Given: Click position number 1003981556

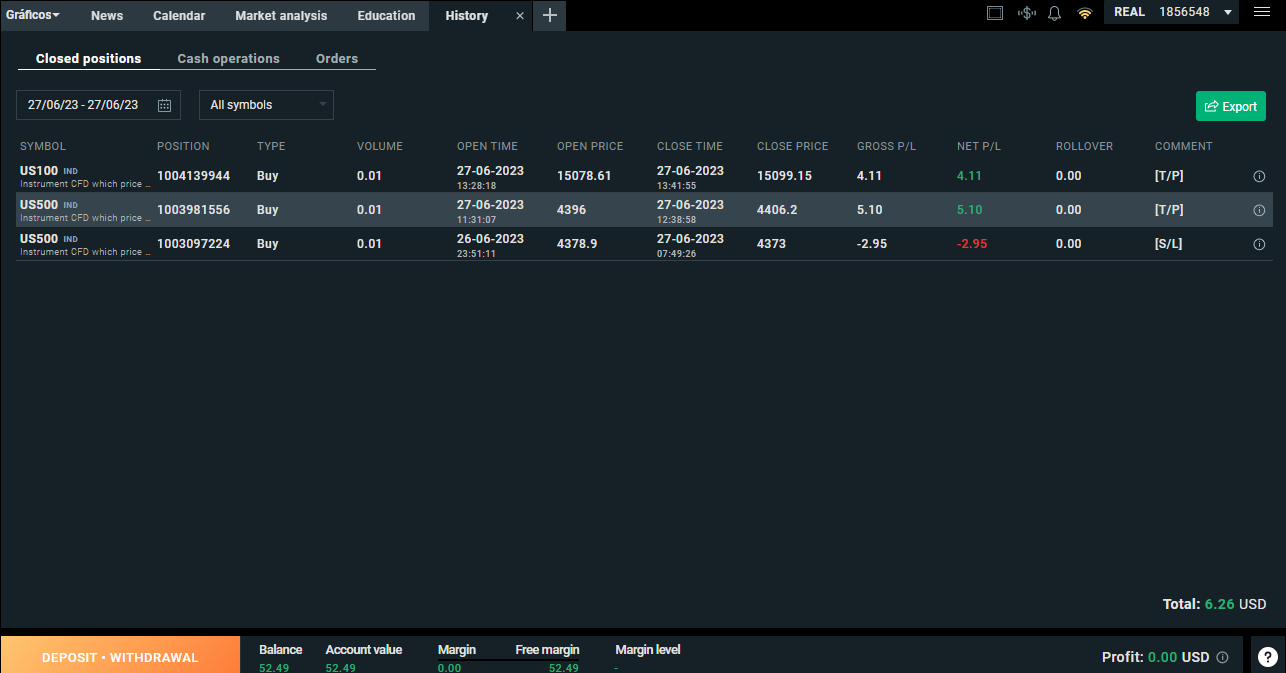Looking at the screenshot, I should 193,210.
